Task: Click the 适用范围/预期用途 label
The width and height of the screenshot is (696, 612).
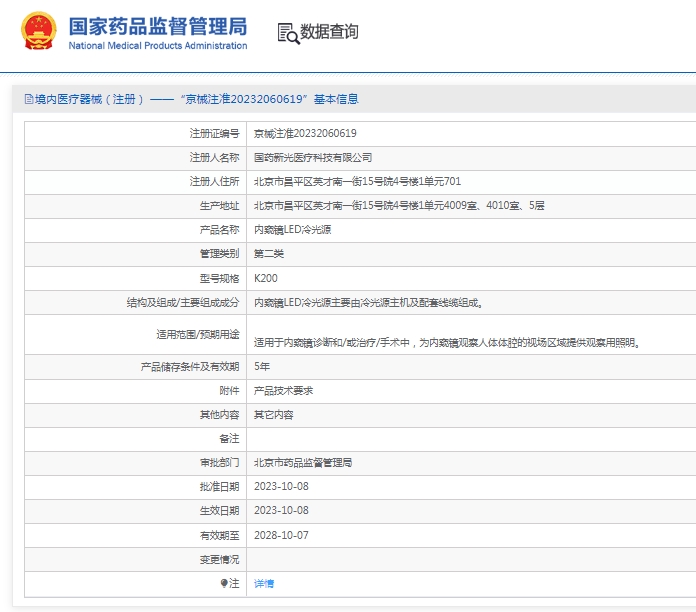Action: pos(198,334)
